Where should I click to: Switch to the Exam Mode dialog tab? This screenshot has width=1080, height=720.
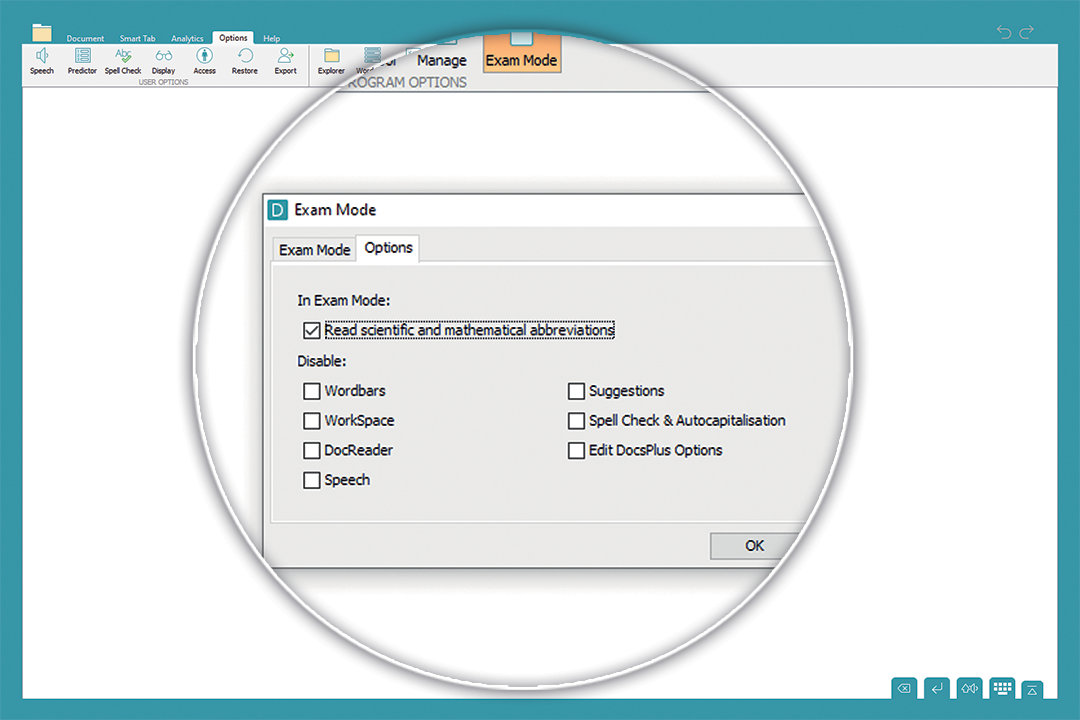(x=314, y=249)
